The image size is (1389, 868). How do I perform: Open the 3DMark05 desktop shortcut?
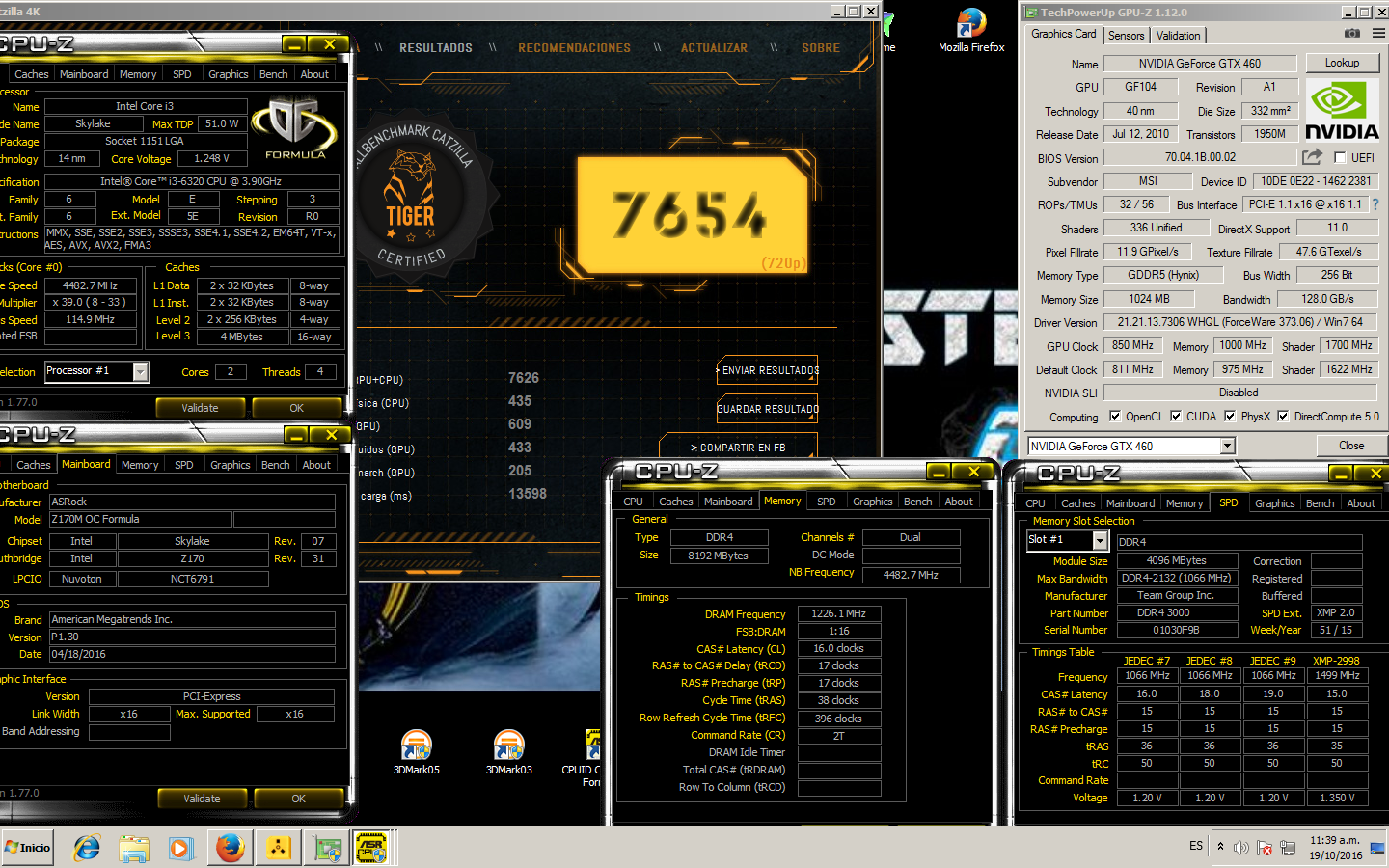(417, 752)
